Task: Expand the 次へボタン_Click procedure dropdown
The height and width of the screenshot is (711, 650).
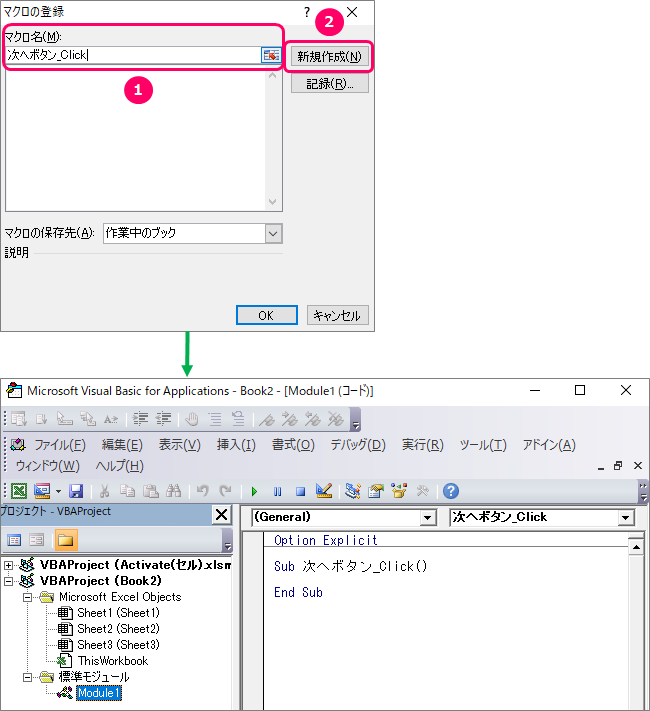Action: 626,518
